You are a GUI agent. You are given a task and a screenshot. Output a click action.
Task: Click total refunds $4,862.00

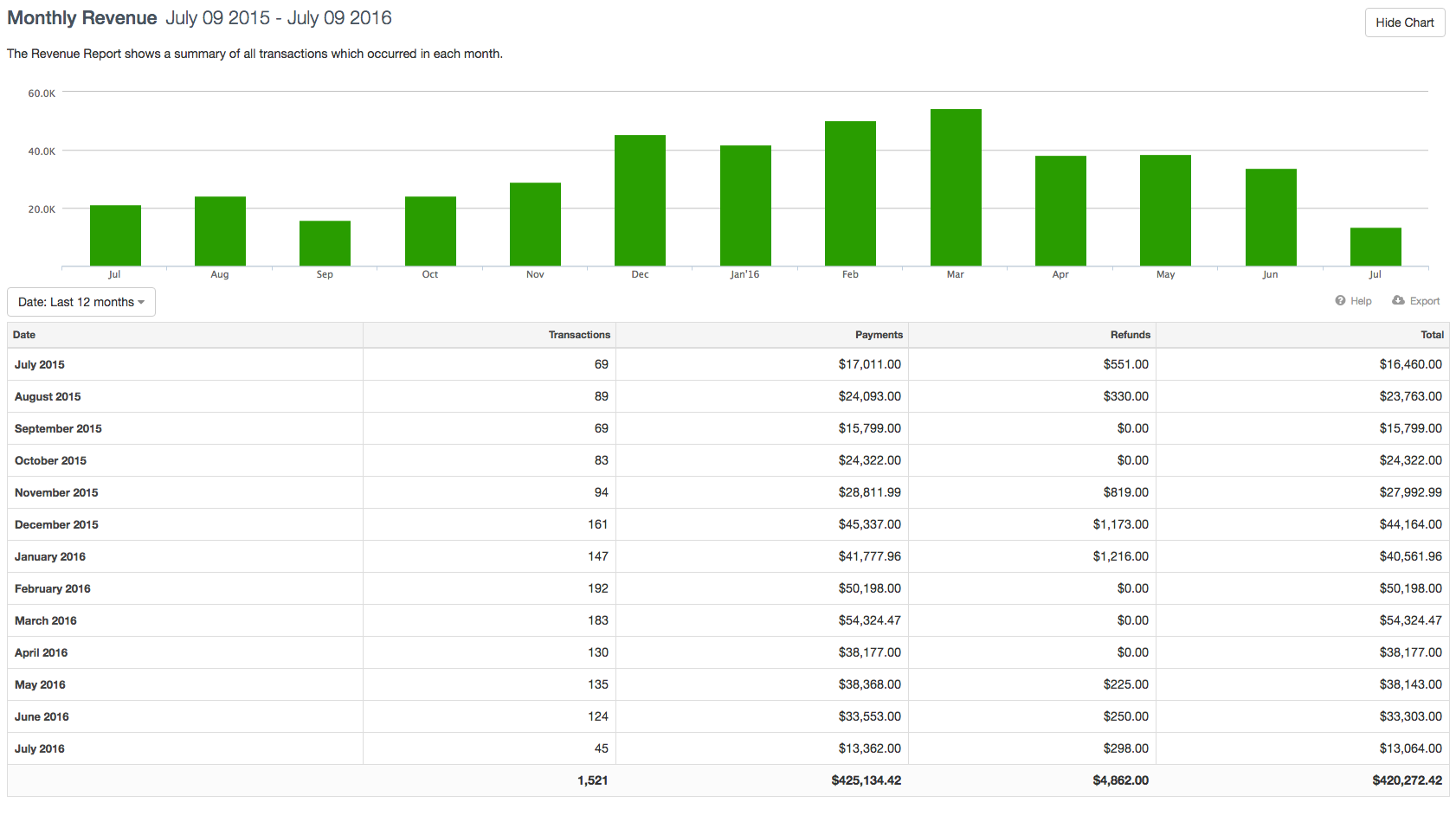1121,780
